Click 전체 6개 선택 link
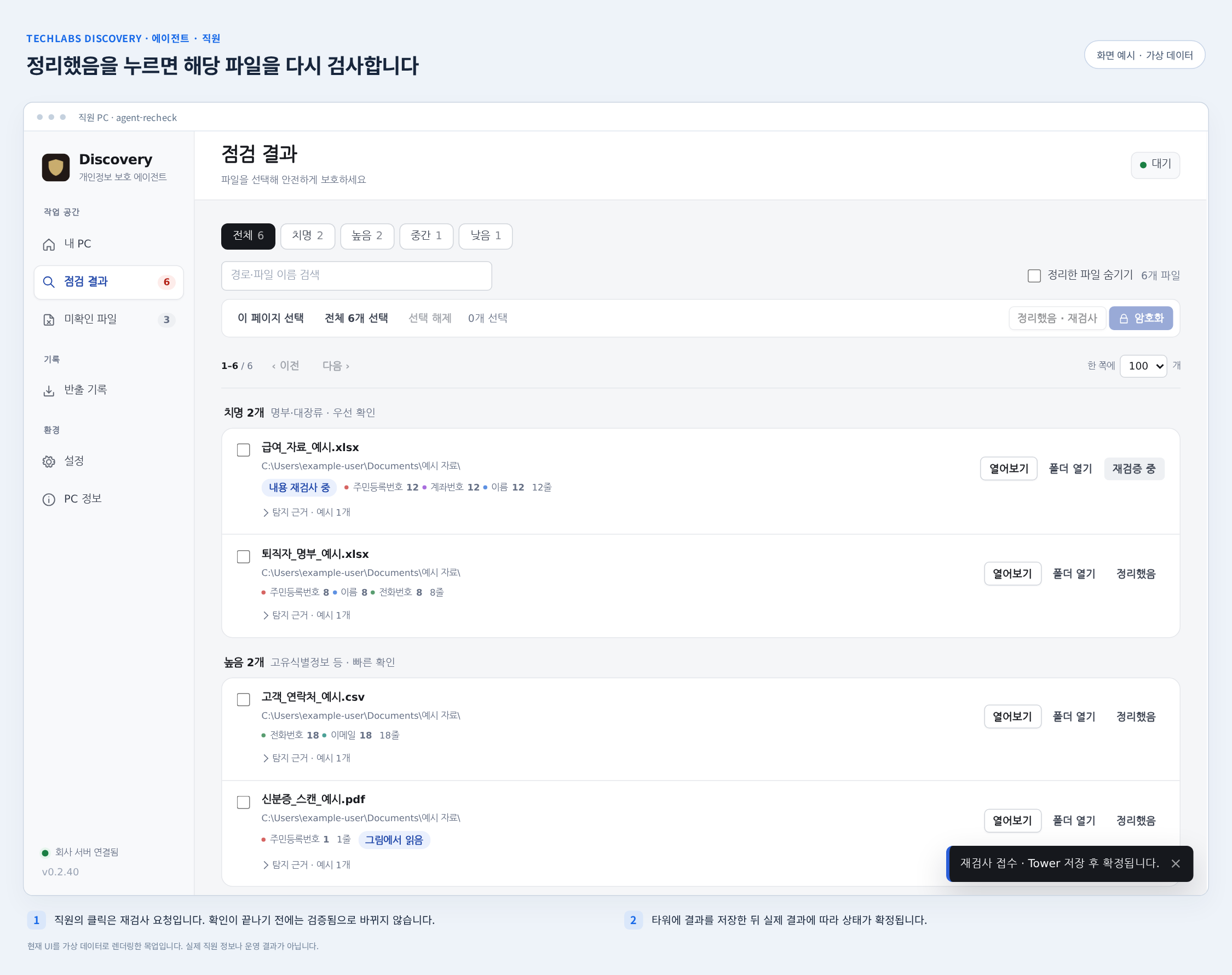 point(356,318)
